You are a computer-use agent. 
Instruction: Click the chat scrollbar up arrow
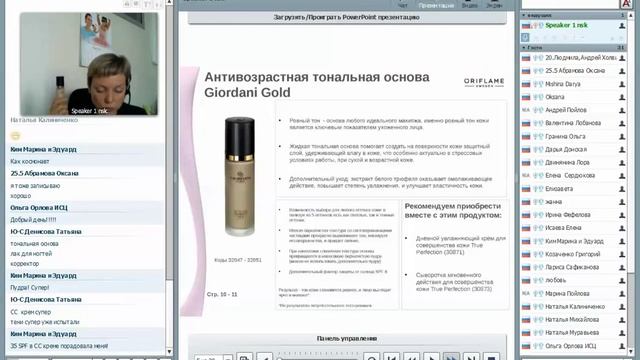169,2
